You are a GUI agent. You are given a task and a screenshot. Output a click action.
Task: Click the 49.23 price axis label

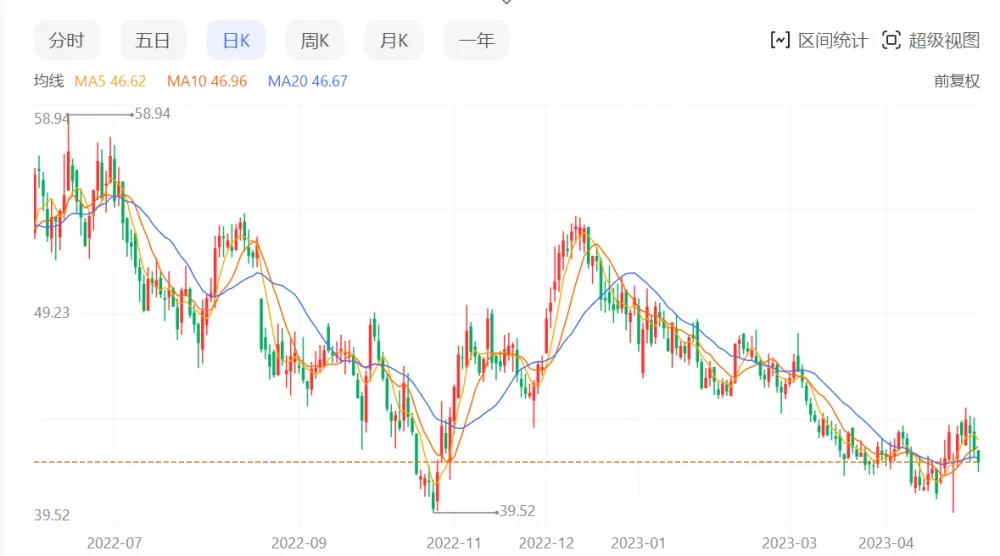point(52,313)
